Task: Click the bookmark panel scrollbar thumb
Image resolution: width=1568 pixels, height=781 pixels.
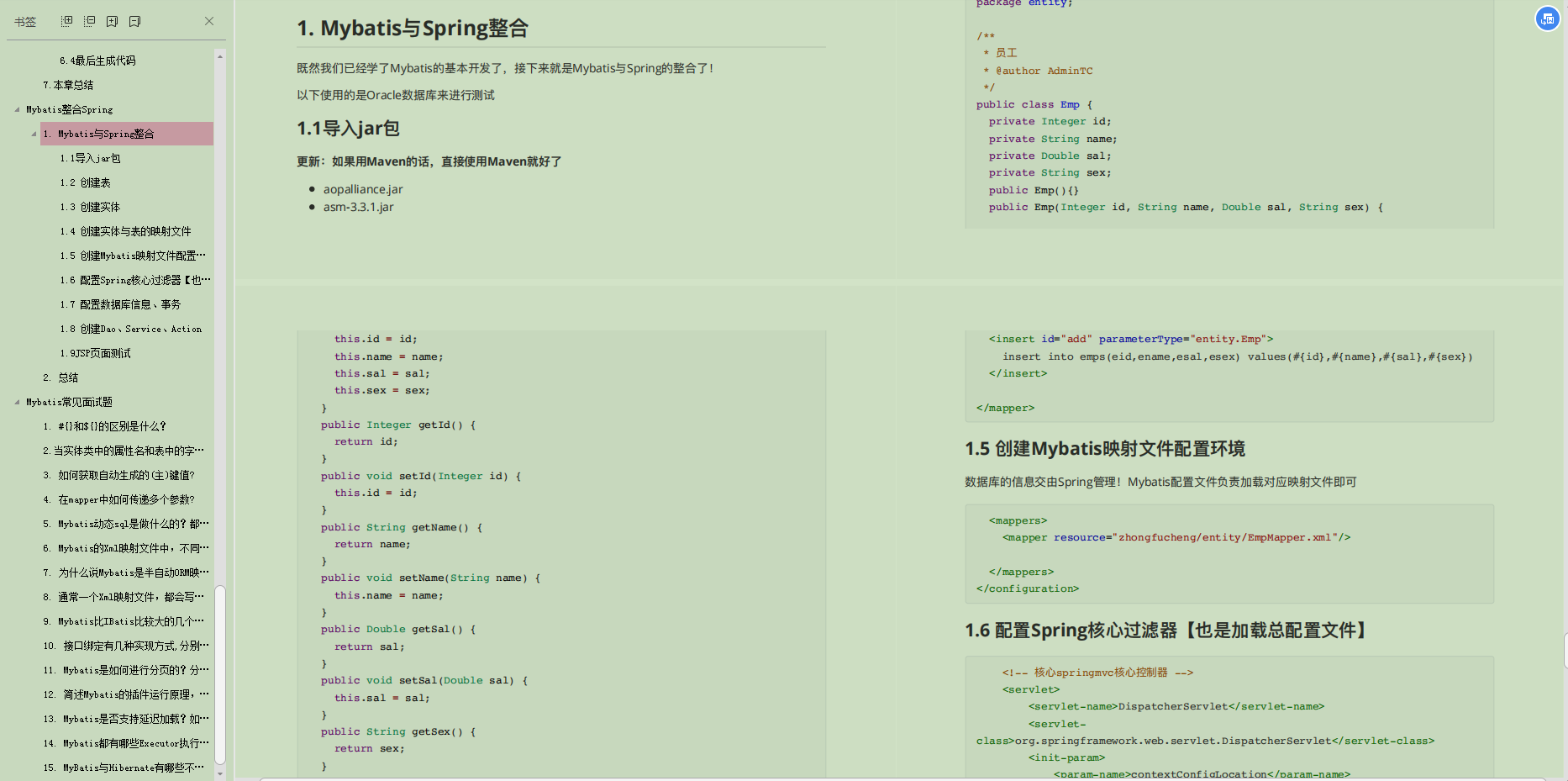Action: click(x=220, y=674)
